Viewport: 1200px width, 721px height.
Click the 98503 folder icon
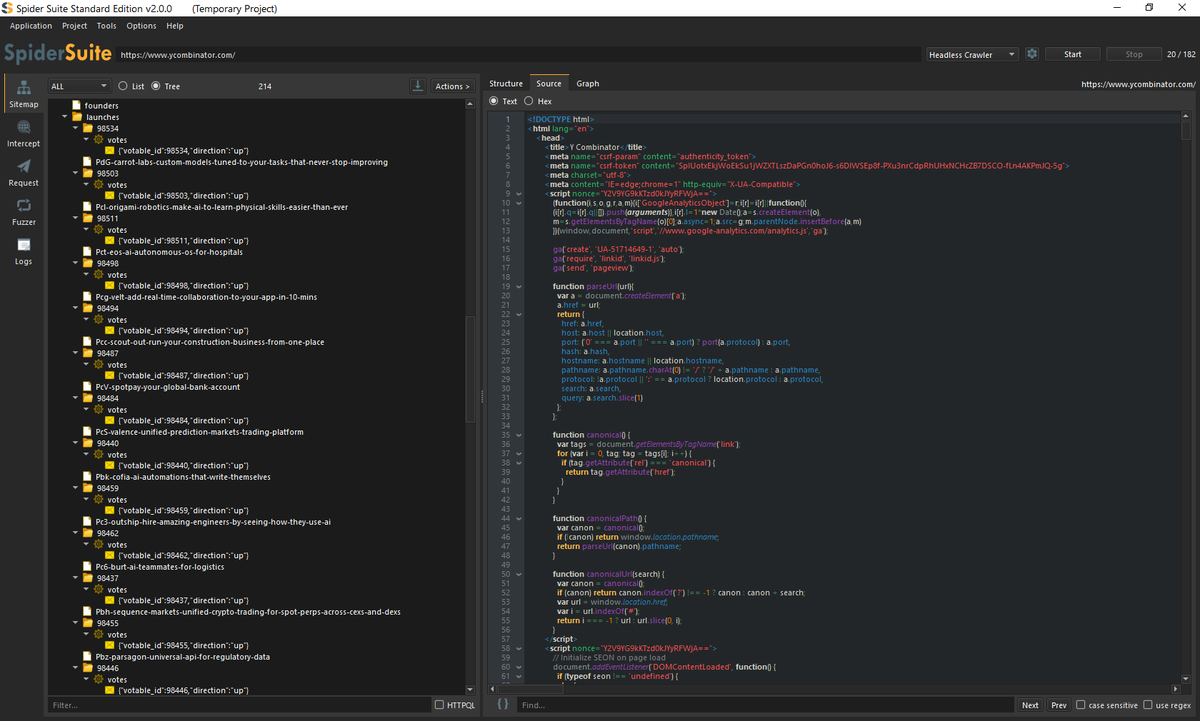point(87,174)
